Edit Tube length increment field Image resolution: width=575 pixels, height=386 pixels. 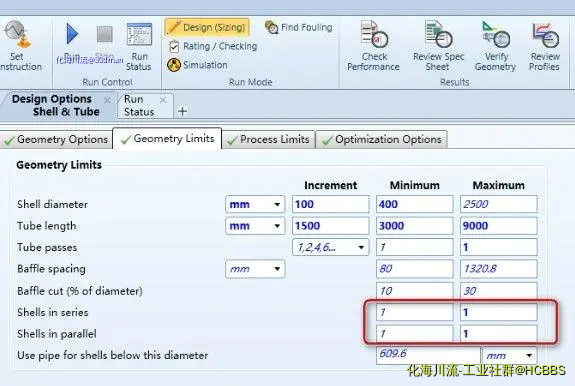click(x=330, y=226)
